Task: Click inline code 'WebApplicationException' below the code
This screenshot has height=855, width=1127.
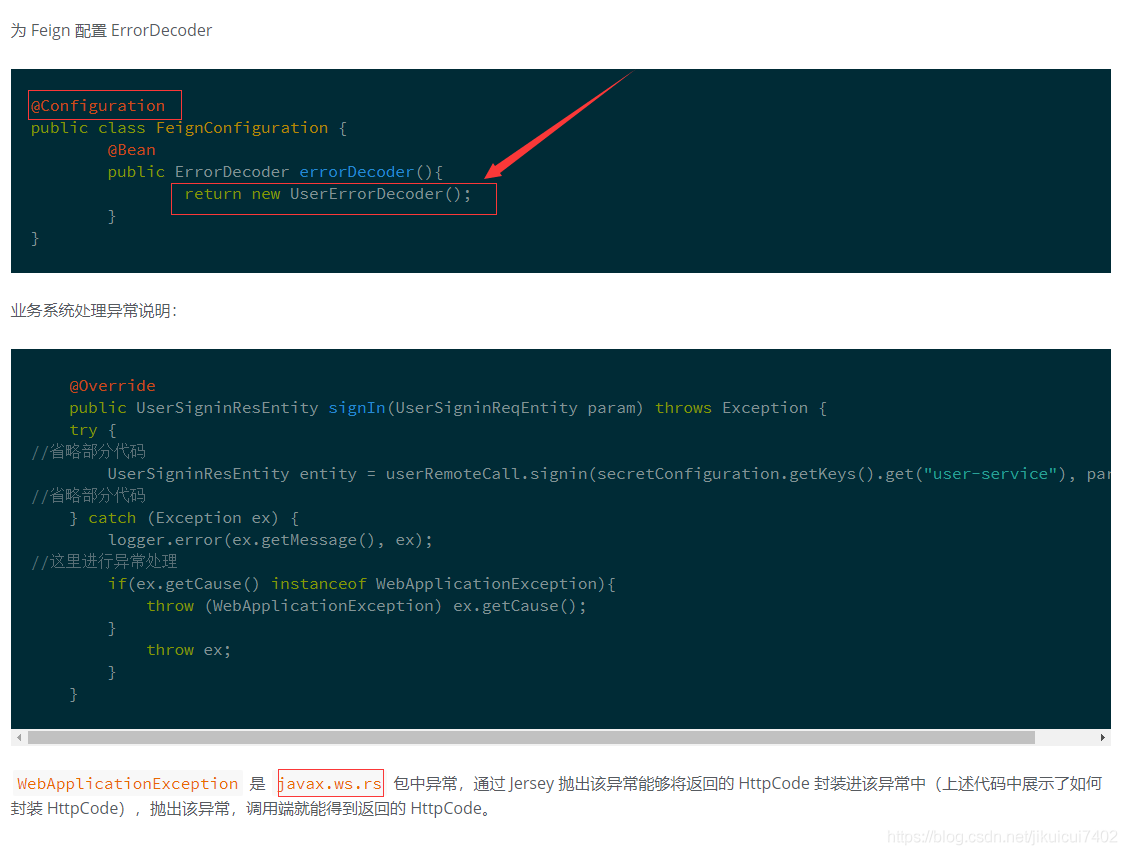Action: (x=127, y=783)
